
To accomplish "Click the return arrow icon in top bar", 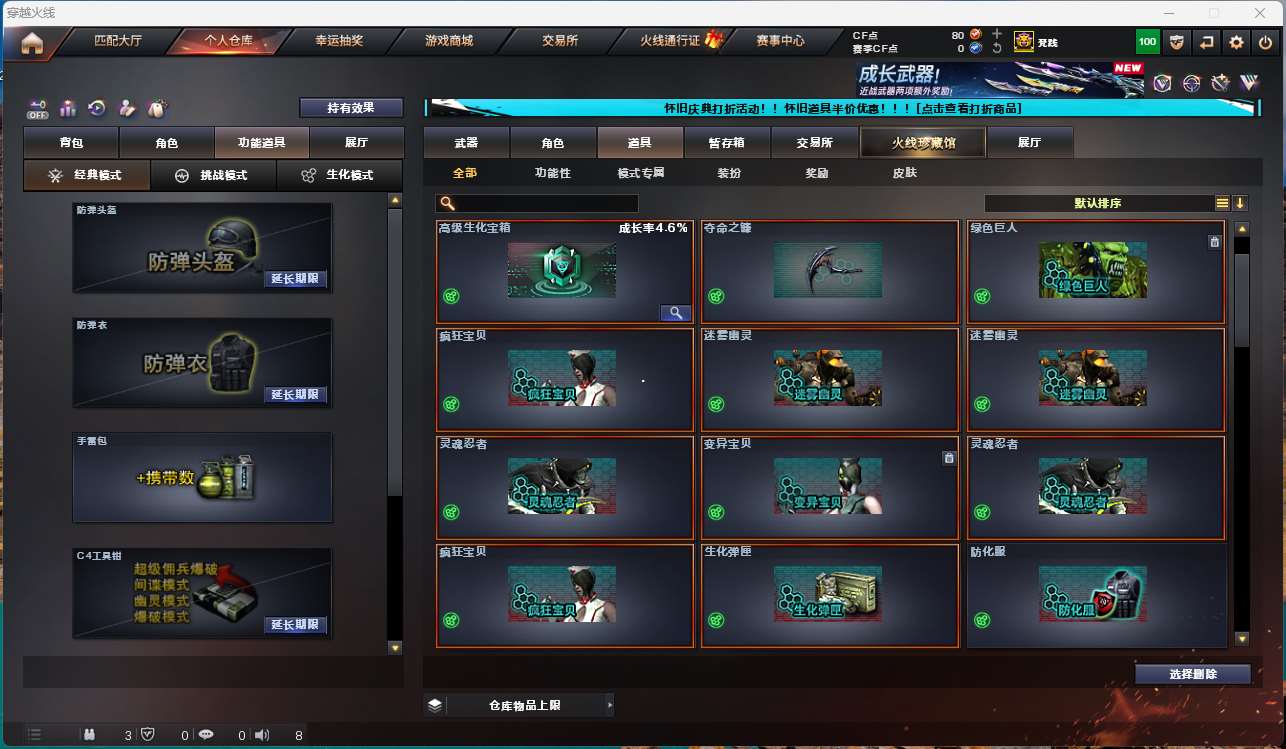I will [1207, 42].
